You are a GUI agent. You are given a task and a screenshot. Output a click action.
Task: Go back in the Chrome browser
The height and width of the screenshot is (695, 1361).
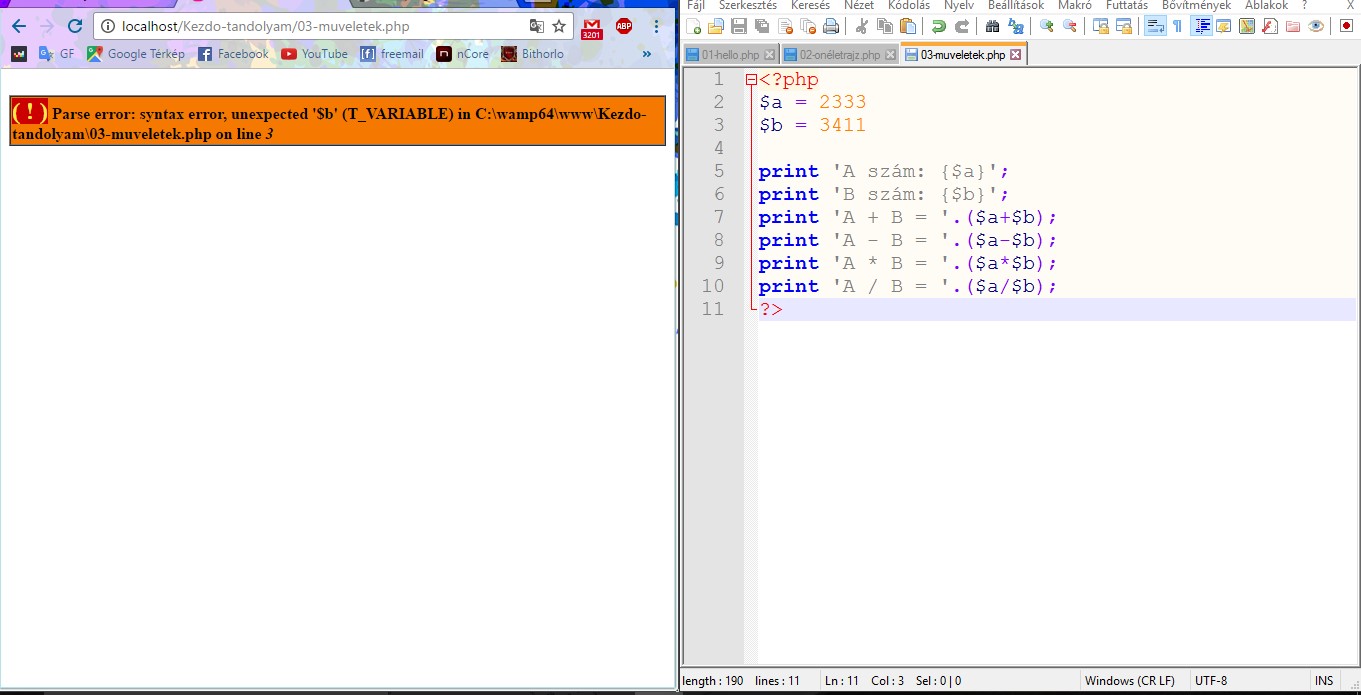(18, 26)
